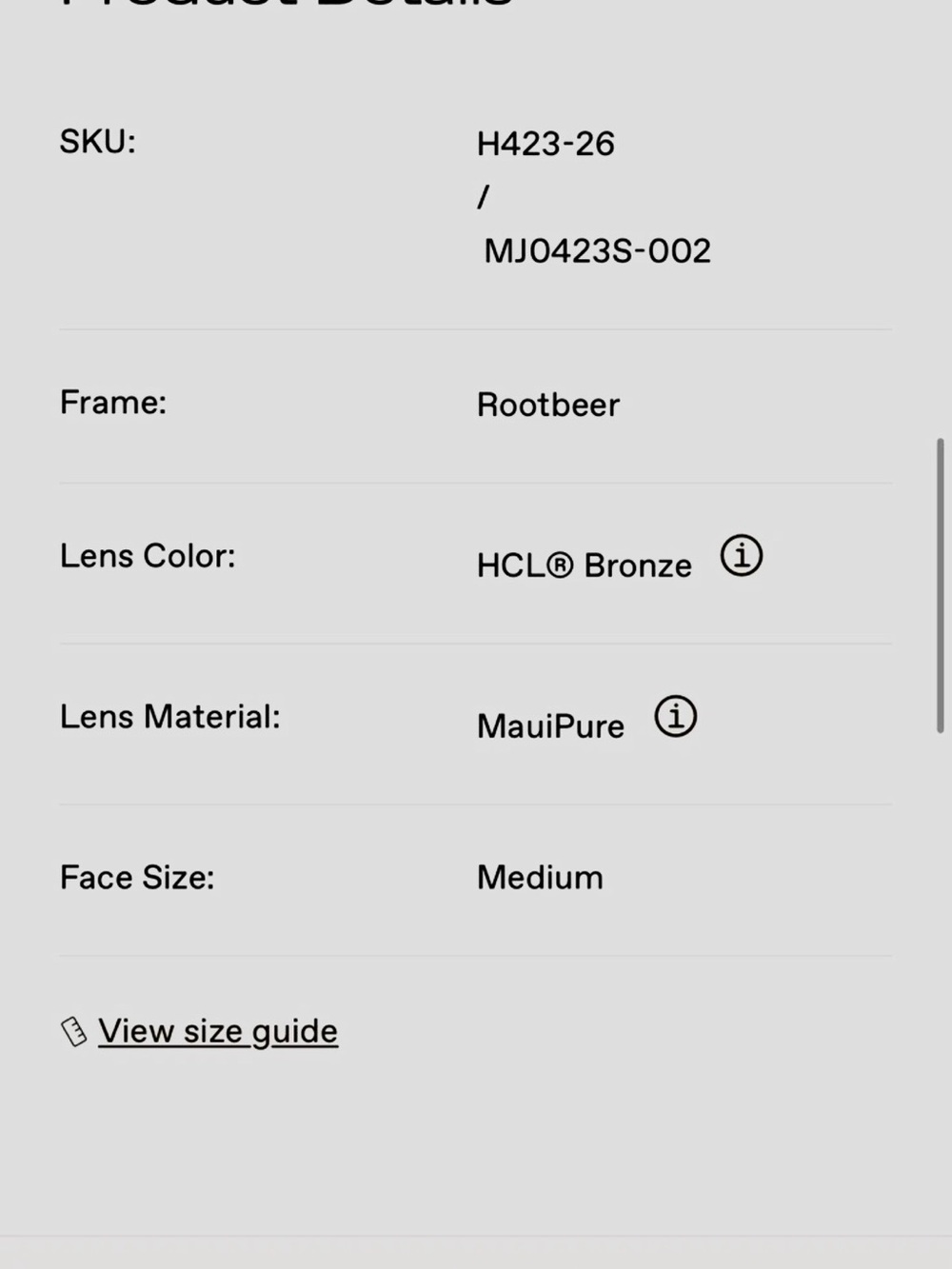Open the info icon beside HCL® Bronze

click(741, 556)
